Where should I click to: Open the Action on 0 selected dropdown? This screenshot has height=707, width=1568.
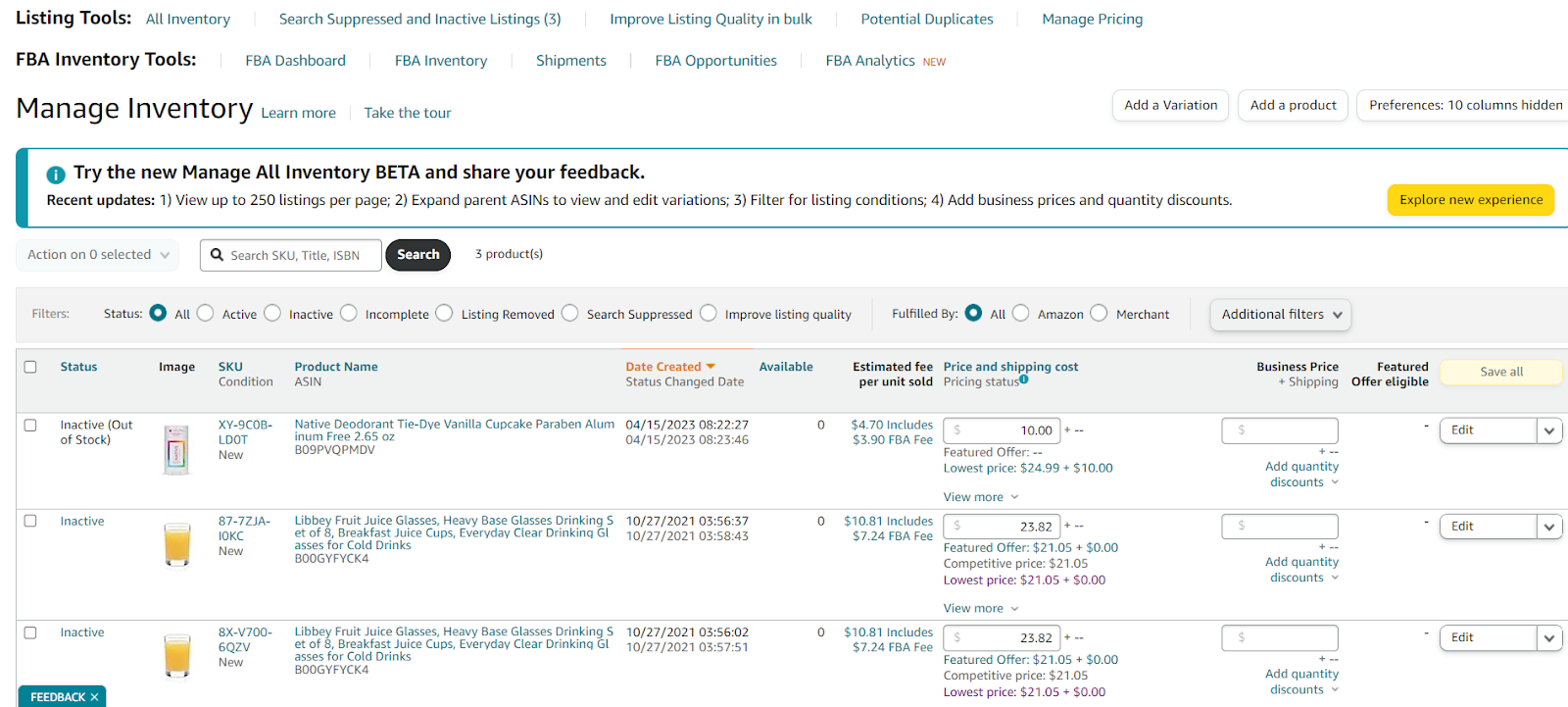98,255
